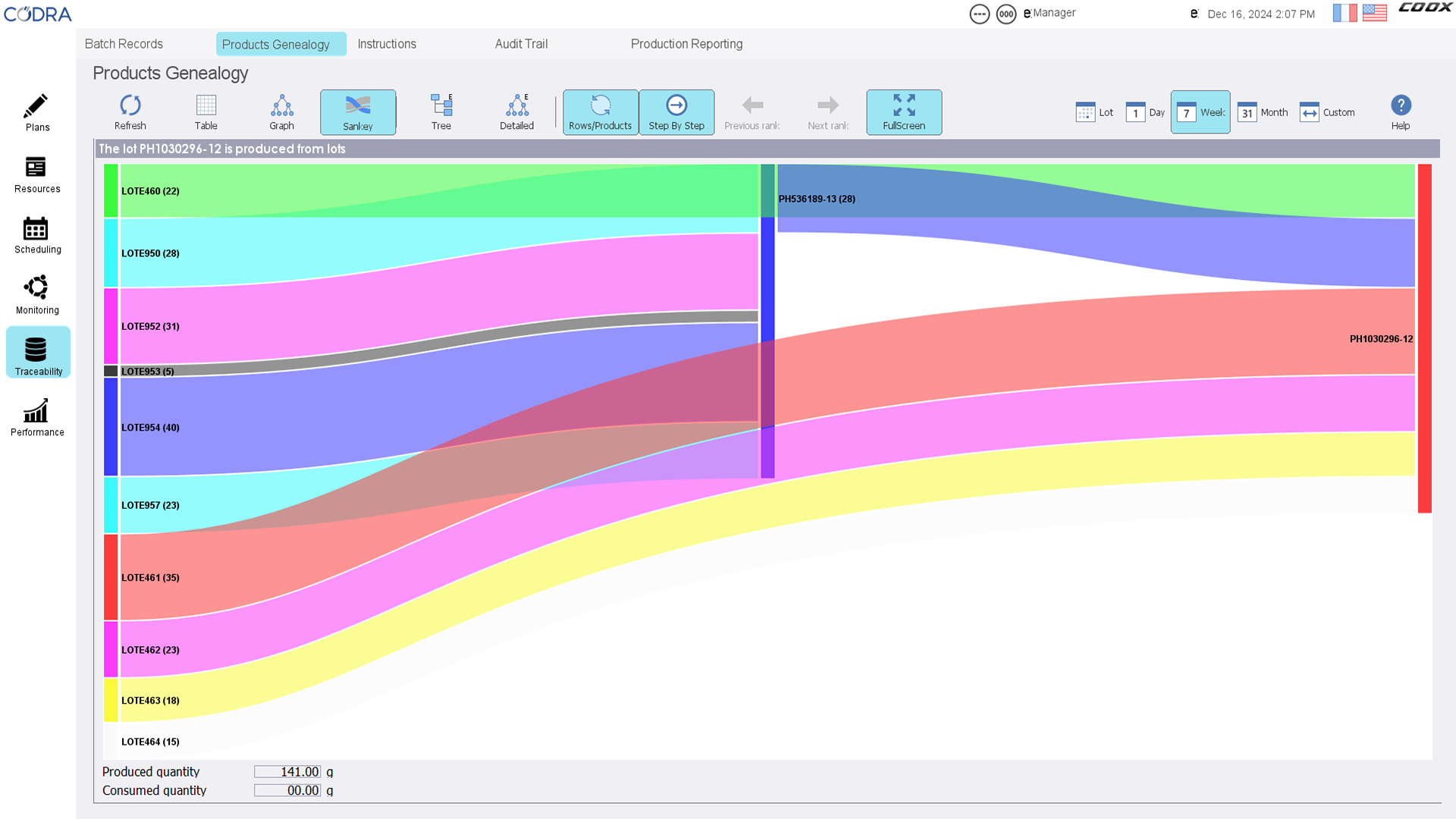Select the Day period filter
Screen dimensions: 1456x819
click(1145, 112)
